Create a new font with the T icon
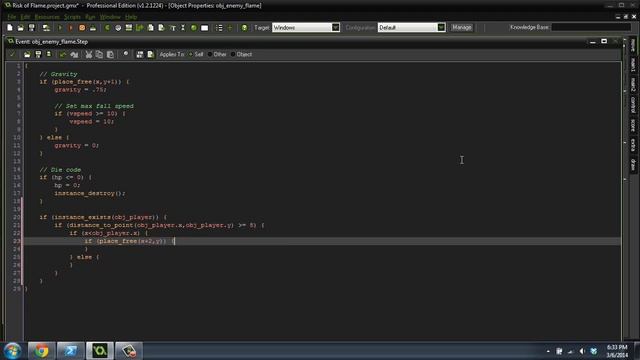 [173, 27]
